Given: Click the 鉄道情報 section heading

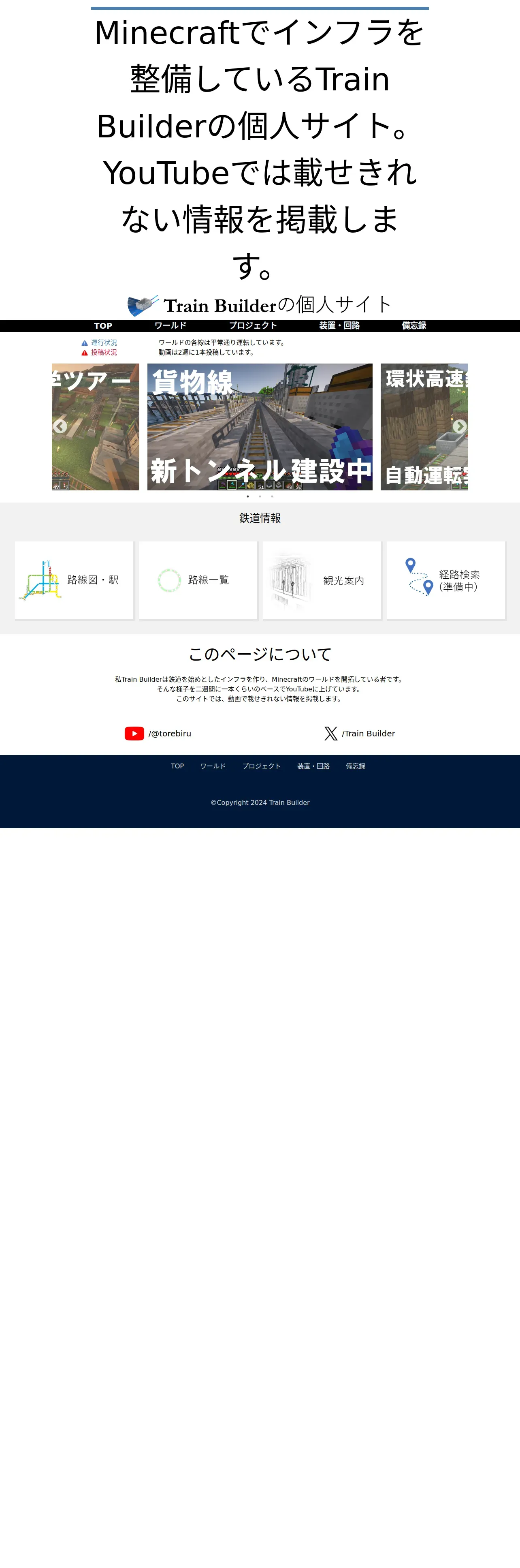Looking at the screenshot, I should pyautogui.click(x=260, y=518).
